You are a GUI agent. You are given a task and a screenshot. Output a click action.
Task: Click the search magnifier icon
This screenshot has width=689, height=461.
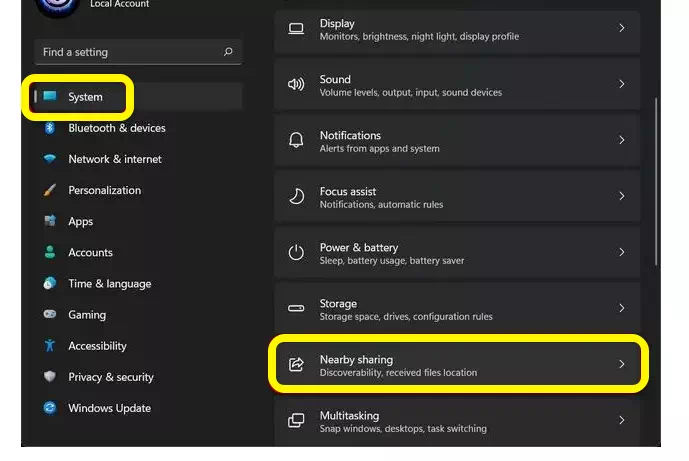(228, 52)
